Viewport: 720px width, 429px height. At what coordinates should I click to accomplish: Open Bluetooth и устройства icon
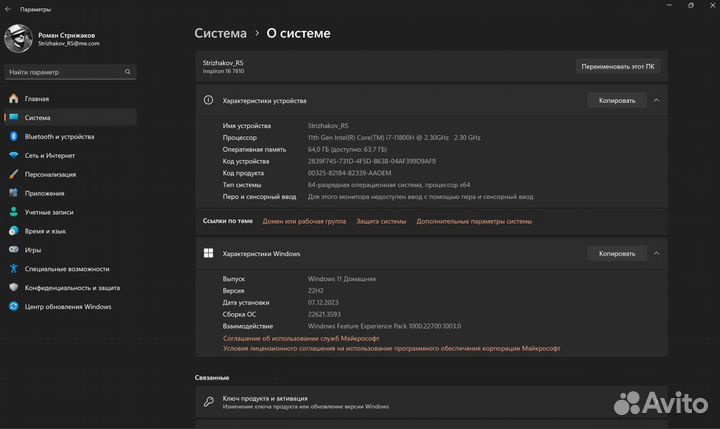tap(14, 136)
